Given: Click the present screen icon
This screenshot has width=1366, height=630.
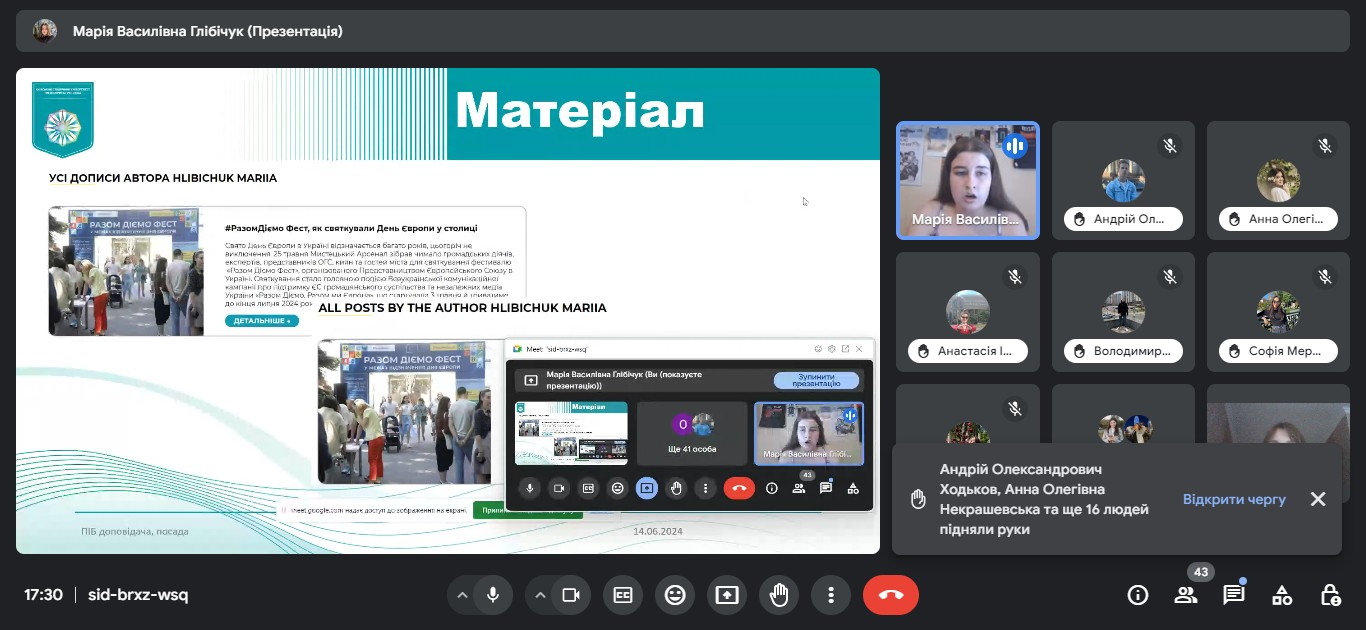Looking at the screenshot, I should [x=727, y=595].
